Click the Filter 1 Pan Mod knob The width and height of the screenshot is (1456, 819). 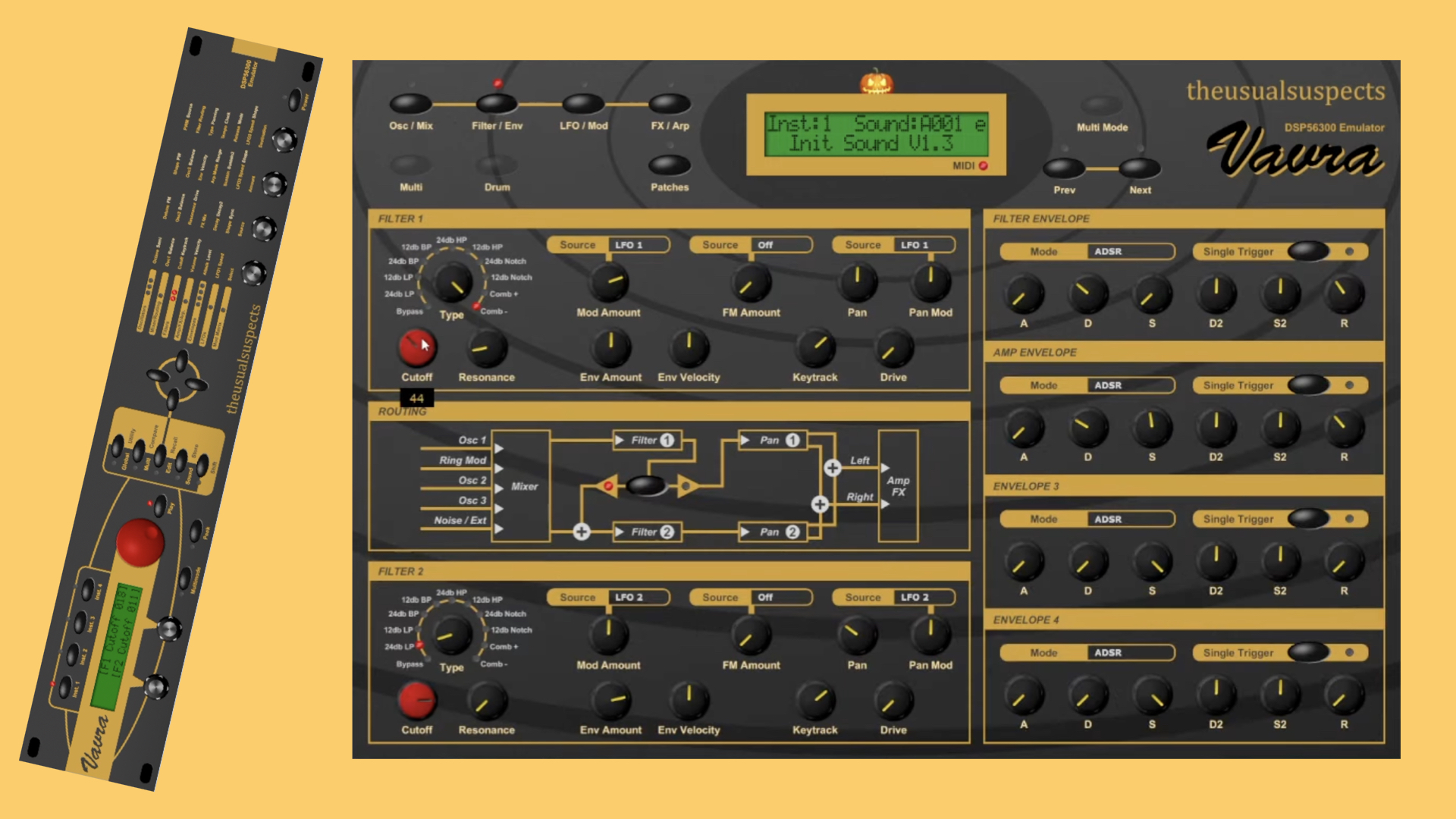pos(930,283)
